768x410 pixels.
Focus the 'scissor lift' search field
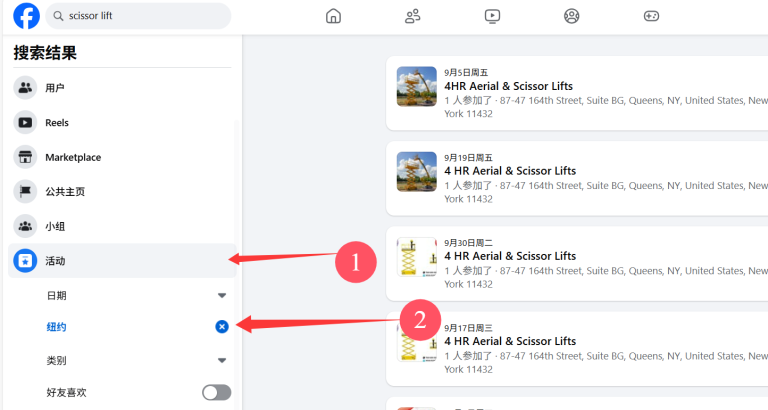[x=138, y=16]
